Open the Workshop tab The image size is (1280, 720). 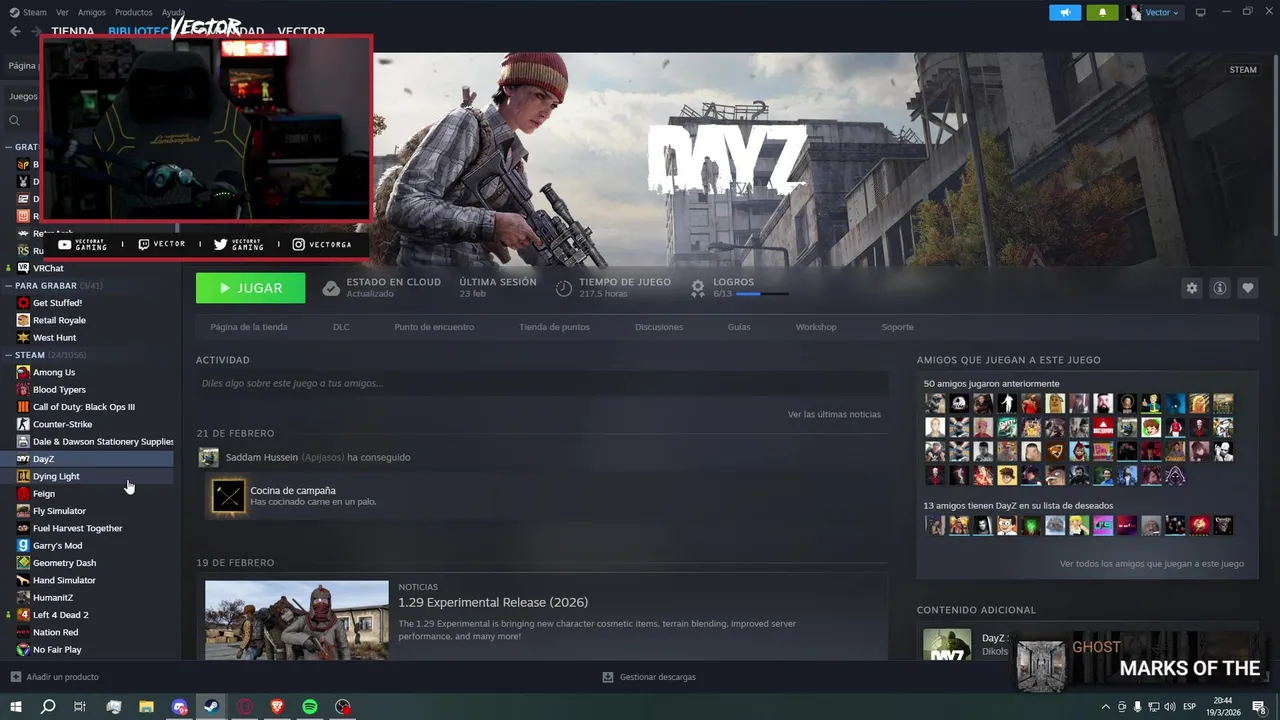[816, 327]
